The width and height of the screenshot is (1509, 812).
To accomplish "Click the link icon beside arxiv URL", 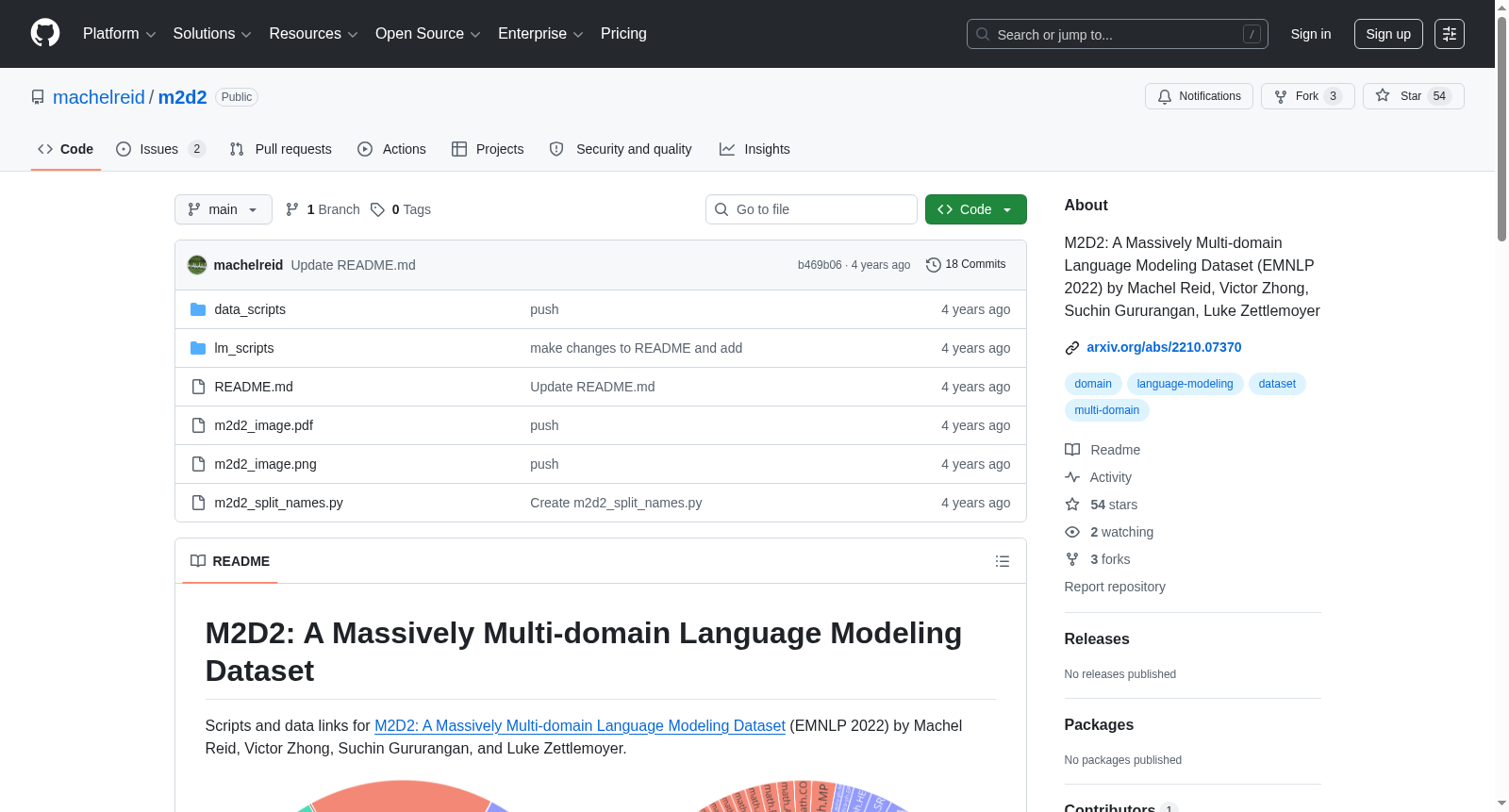I will click(1072, 348).
